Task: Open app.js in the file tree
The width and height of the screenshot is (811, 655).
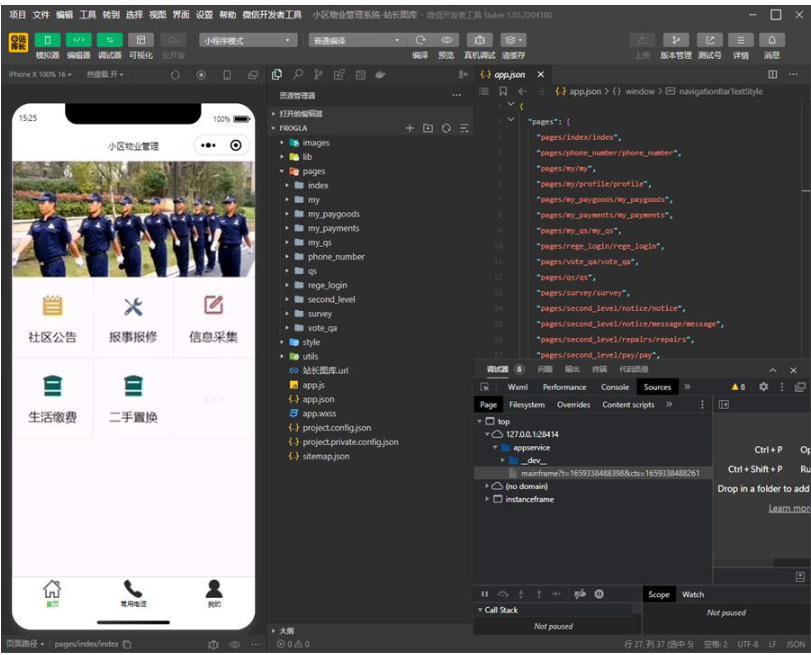Action: point(313,385)
